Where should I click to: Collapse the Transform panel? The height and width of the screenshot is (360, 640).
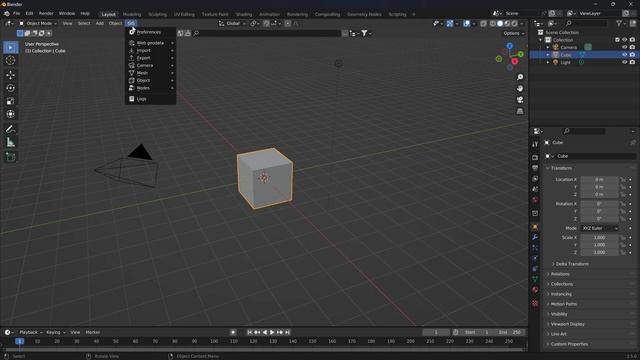561,168
